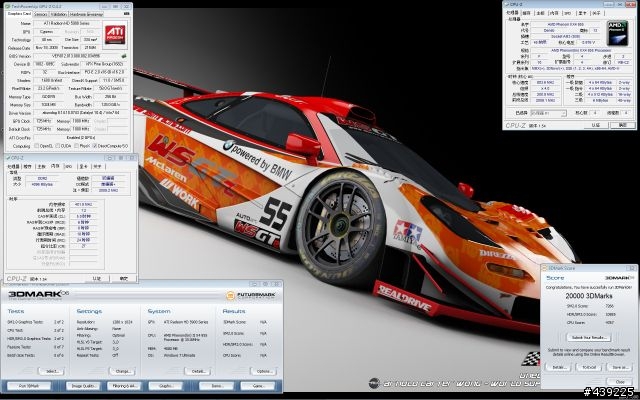The height and width of the screenshot is (400, 640).
Task: Open 主板 tab in the CPU-Z memory window
Action: click(x=41, y=167)
